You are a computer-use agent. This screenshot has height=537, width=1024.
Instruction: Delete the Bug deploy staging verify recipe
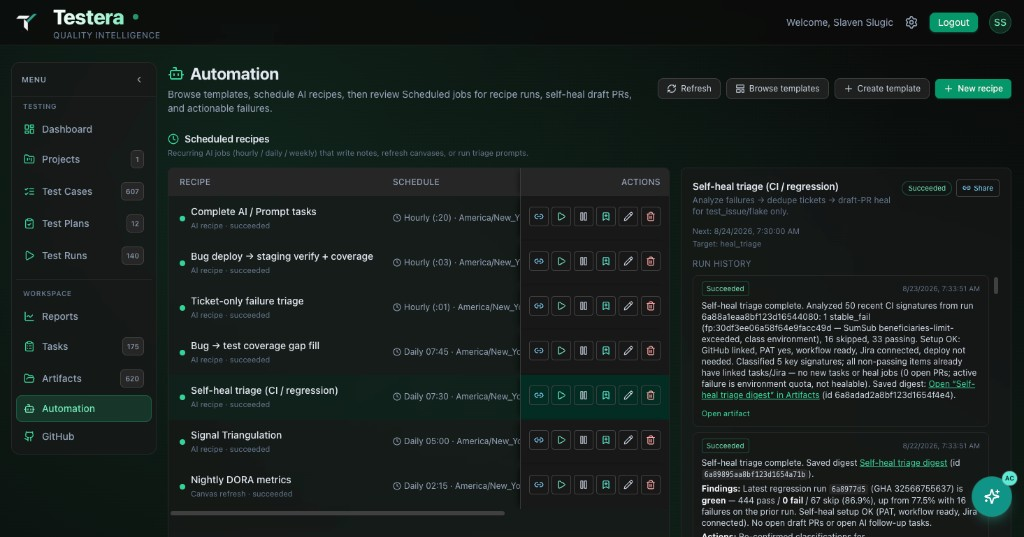(x=650, y=261)
